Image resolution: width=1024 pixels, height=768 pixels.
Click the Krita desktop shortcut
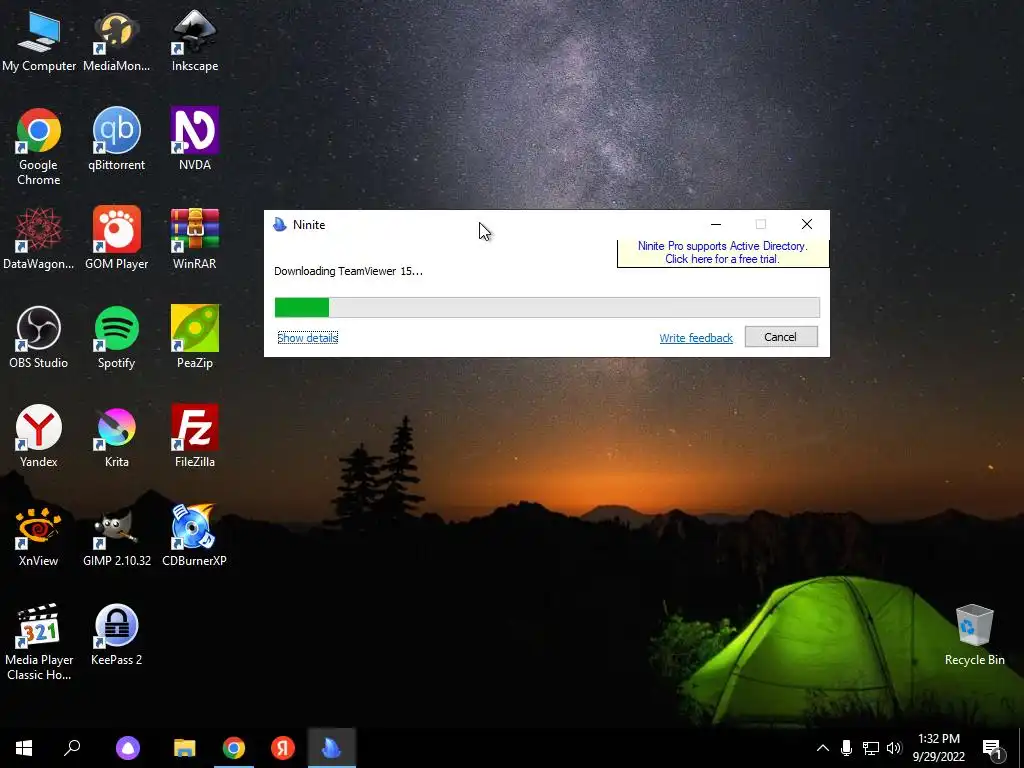coord(116,436)
